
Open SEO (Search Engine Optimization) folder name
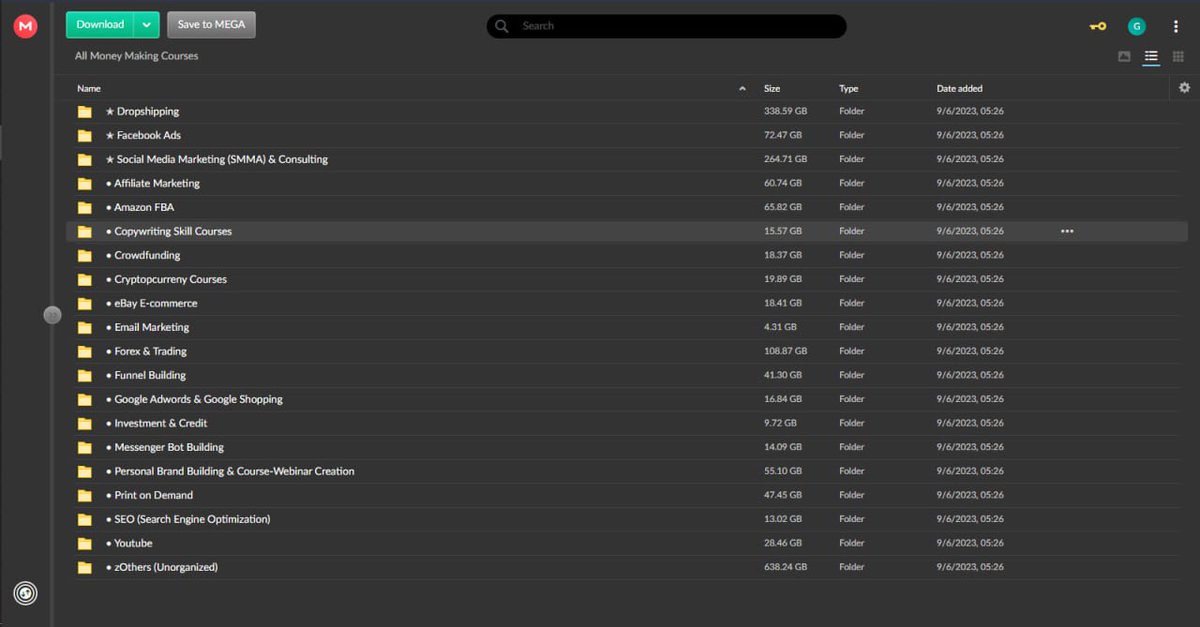pyautogui.click(x=188, y=519)
